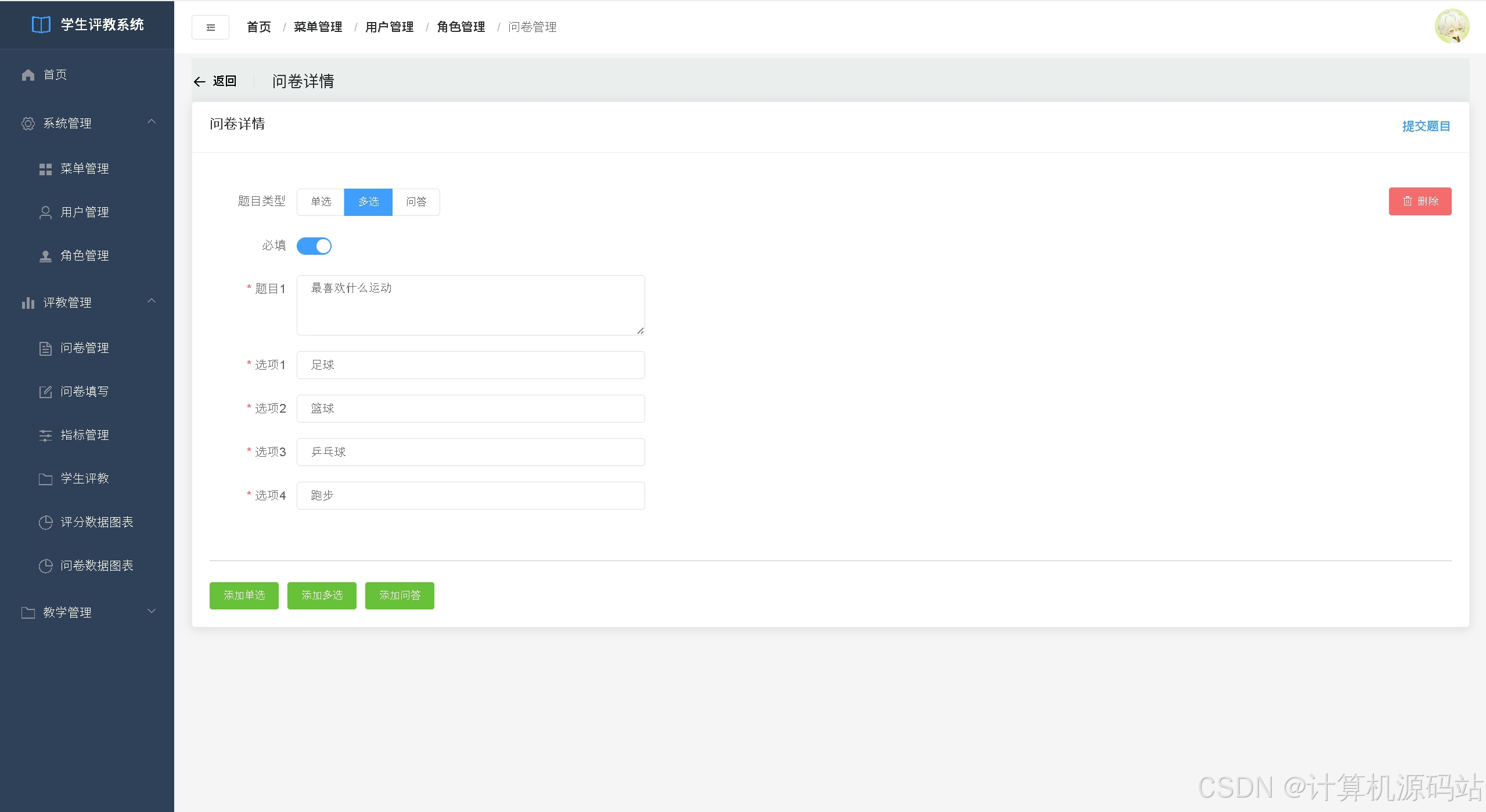Image resolution: width=1486 pixels, height=812 pixels.
Task: Click 用户管理 in the breadcrumb
Action: [x=390, y=27]
